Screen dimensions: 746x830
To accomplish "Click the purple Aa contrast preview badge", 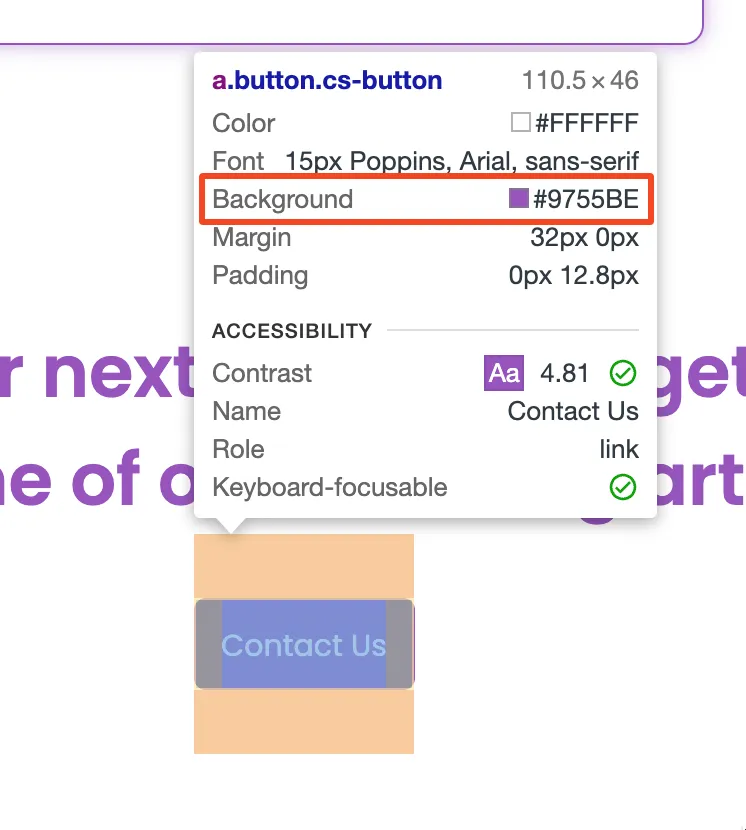I will click(503, 373).
